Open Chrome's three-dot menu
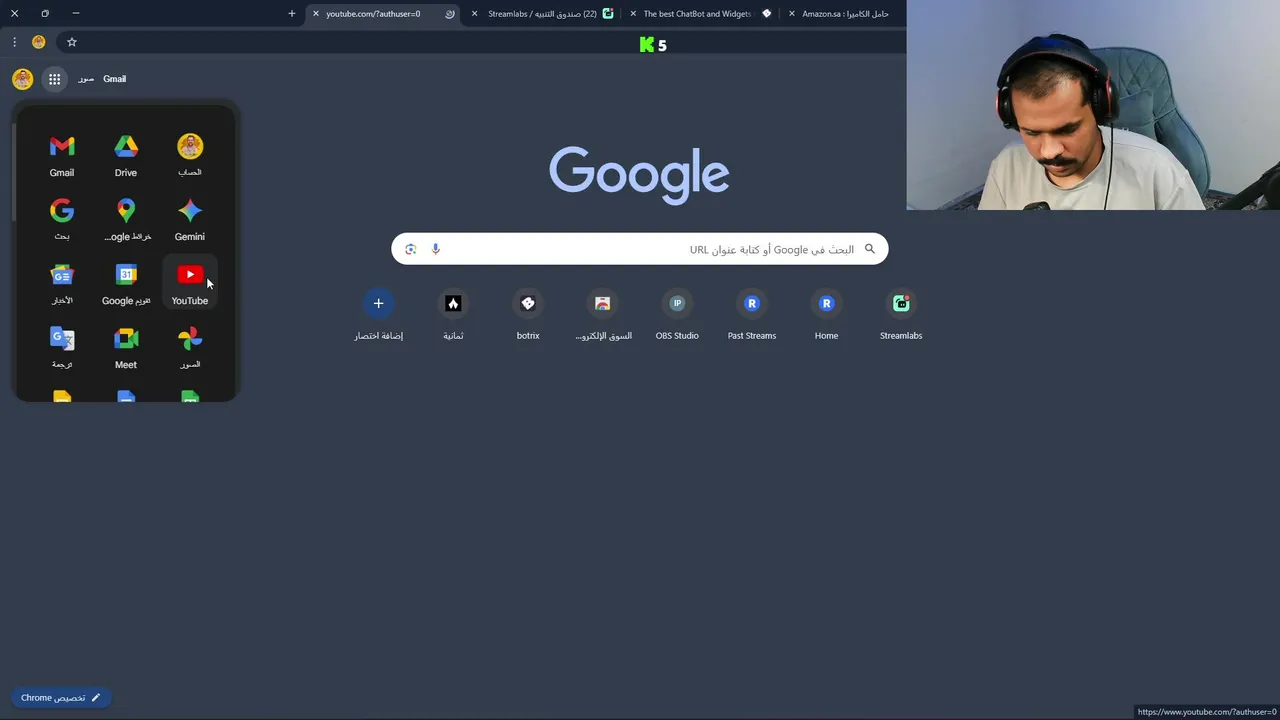This screenshot has height=720, width=1280. (x=14, y=42)
